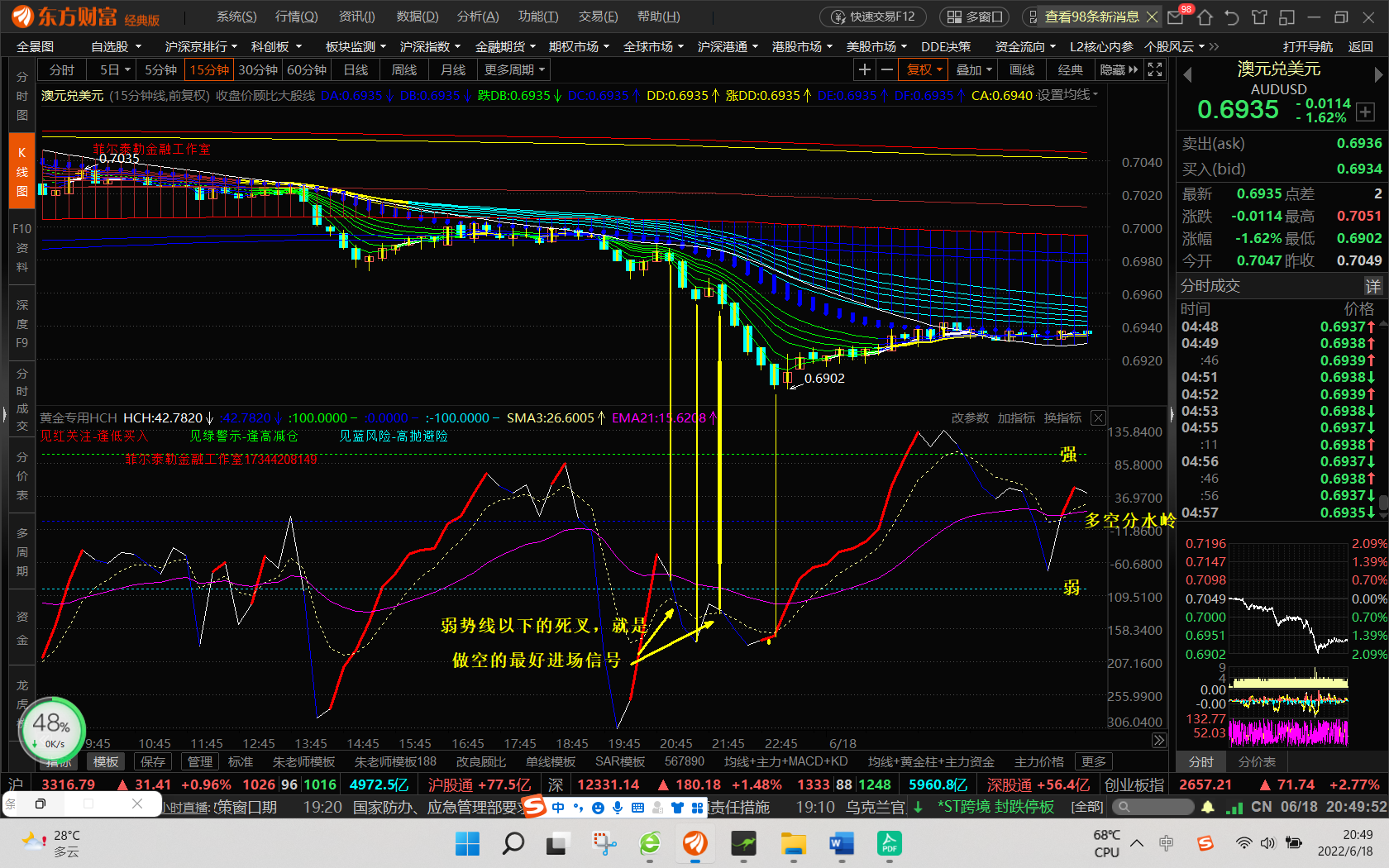Switch to 日线 daily period
1389x868 pixels.
[356, 70]
